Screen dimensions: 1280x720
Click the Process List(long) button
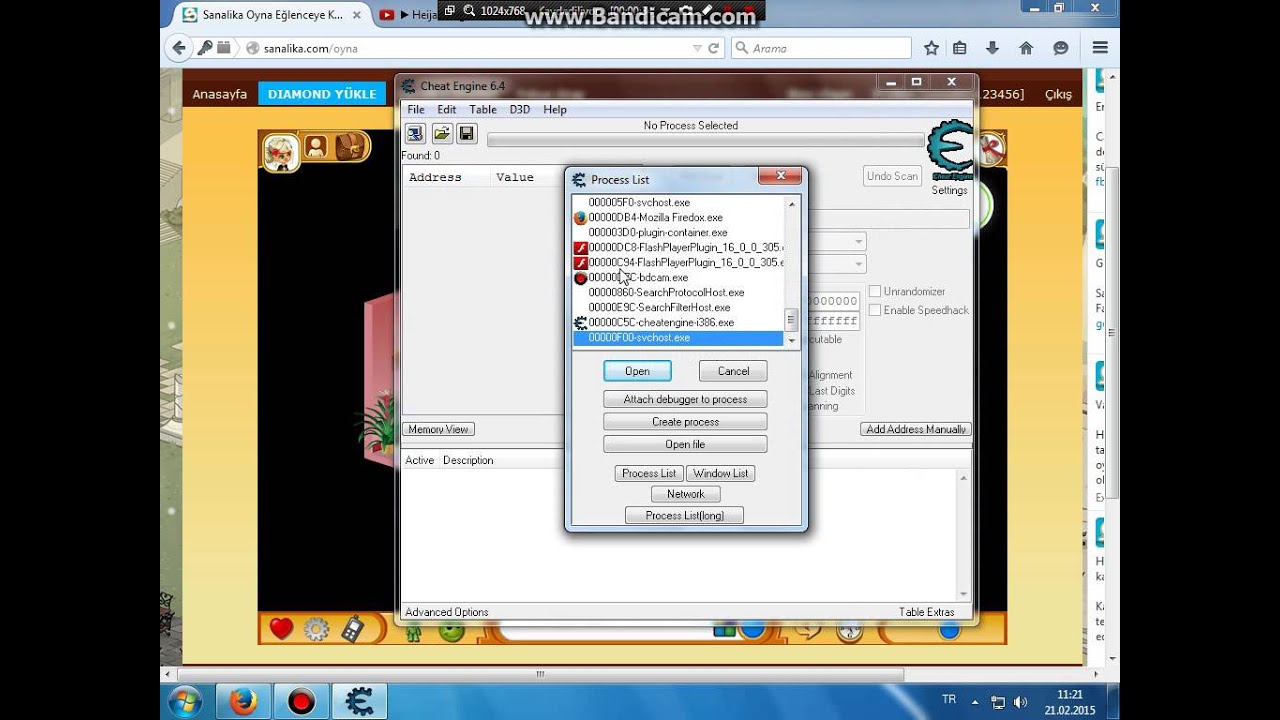click(684, 515)
